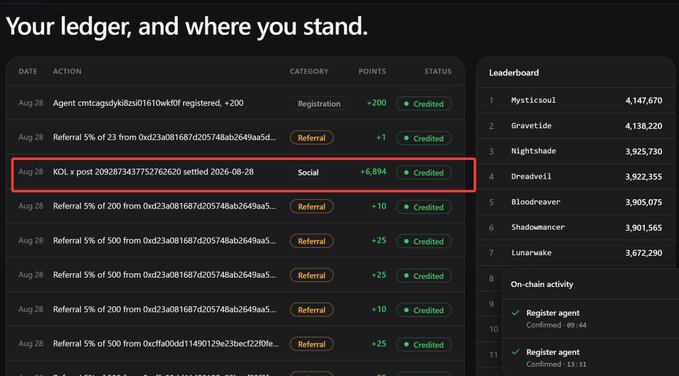679x376 pixels.
Task: Open the Referral 5% of 500 from 0xcffa00dd entry
Action: click(x=166, y=344)
